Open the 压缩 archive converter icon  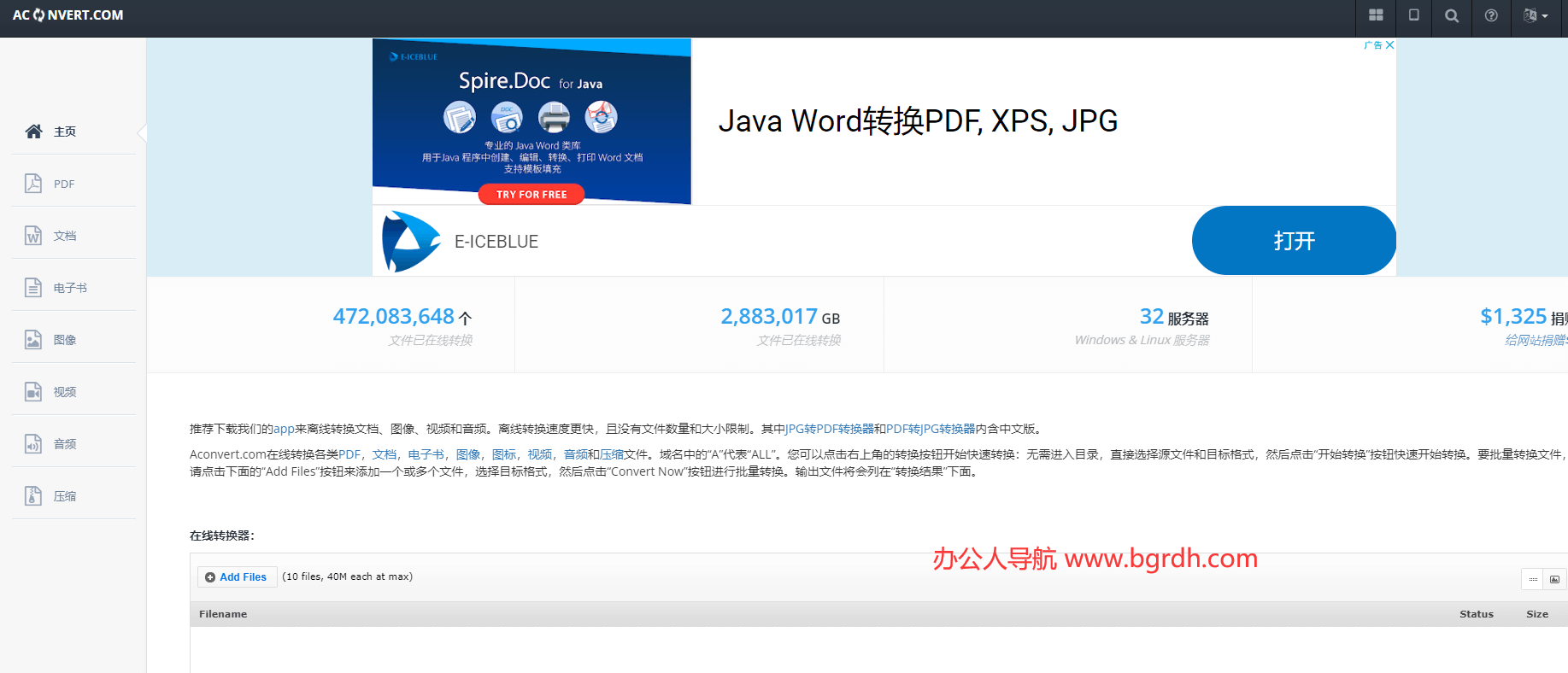[x=33, y=496]
